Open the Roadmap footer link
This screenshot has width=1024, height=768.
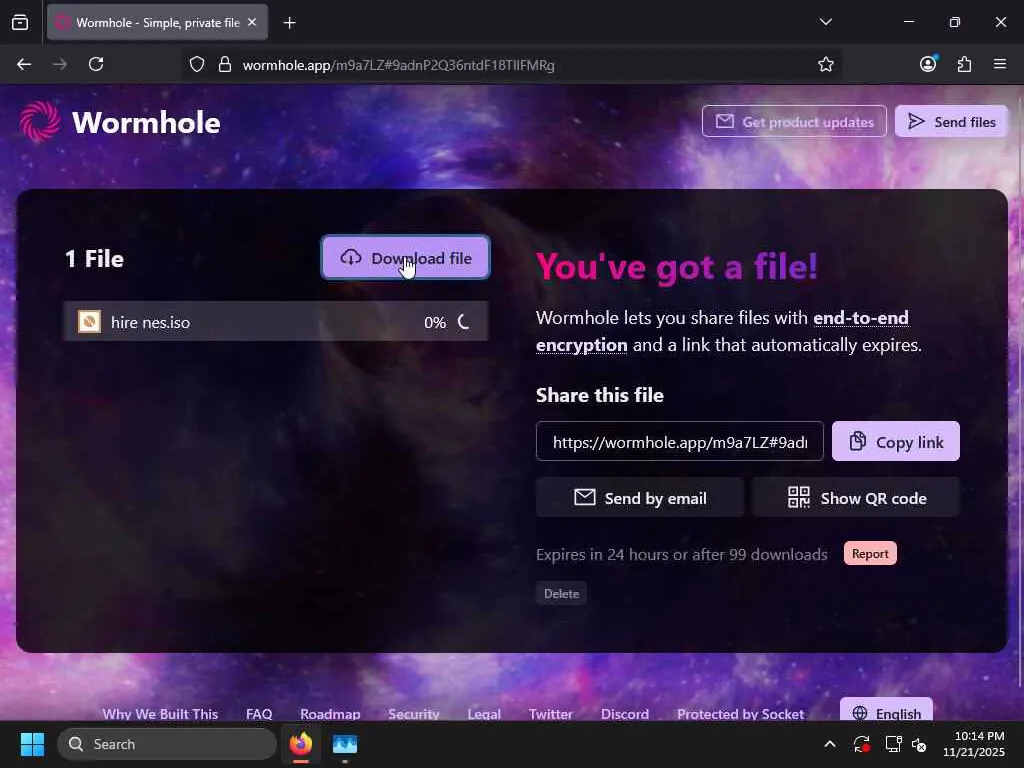(x=330, y=713)
